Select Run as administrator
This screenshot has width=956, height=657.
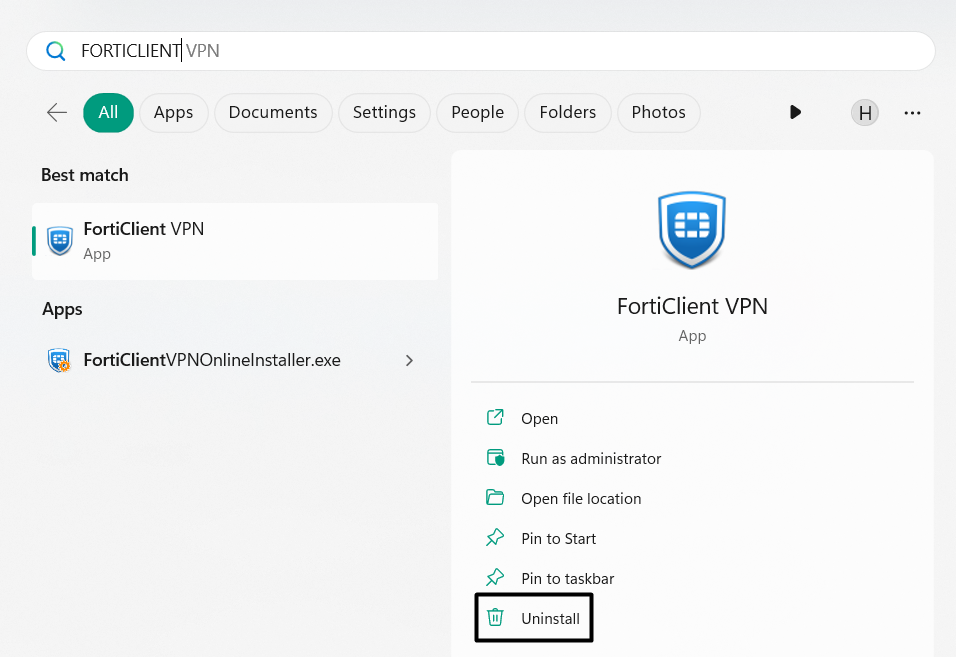(x=591, y=458)
